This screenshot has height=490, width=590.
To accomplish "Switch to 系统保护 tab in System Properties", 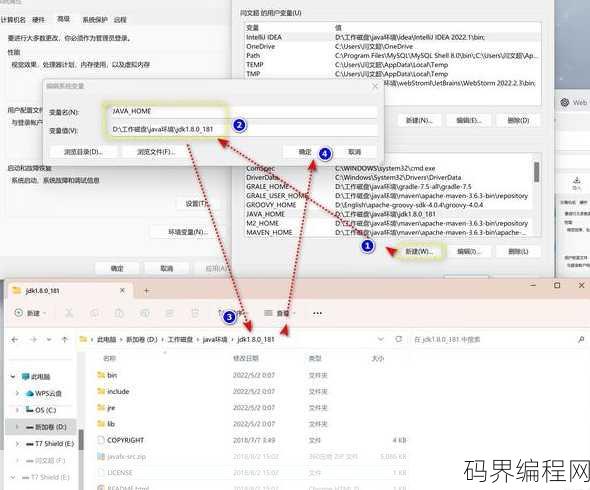I will (x=95, y=20).
